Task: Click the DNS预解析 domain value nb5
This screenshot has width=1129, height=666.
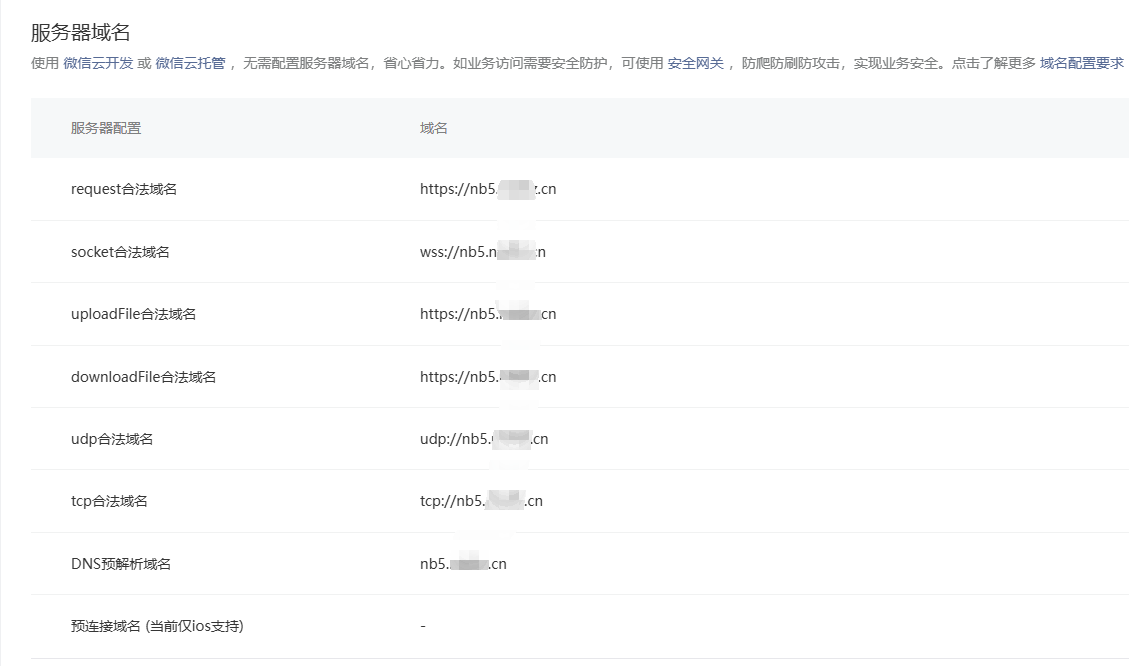Action: pos(463,564)
